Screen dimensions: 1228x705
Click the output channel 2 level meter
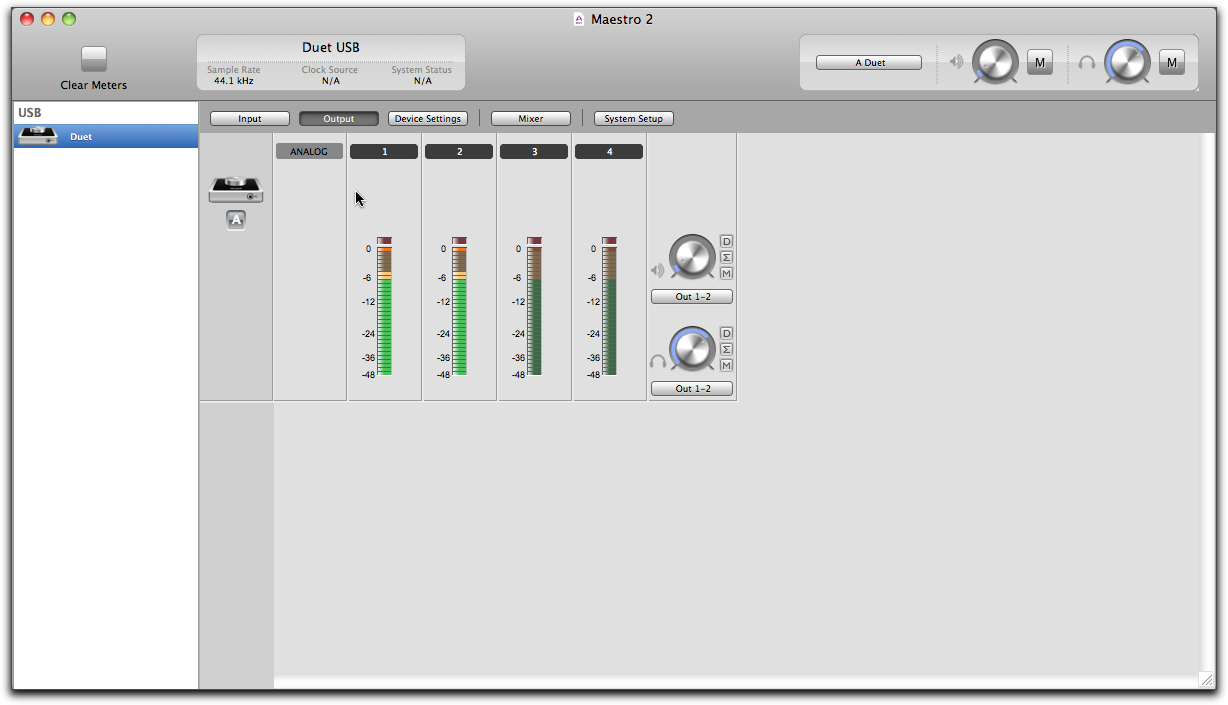point(460,310)
